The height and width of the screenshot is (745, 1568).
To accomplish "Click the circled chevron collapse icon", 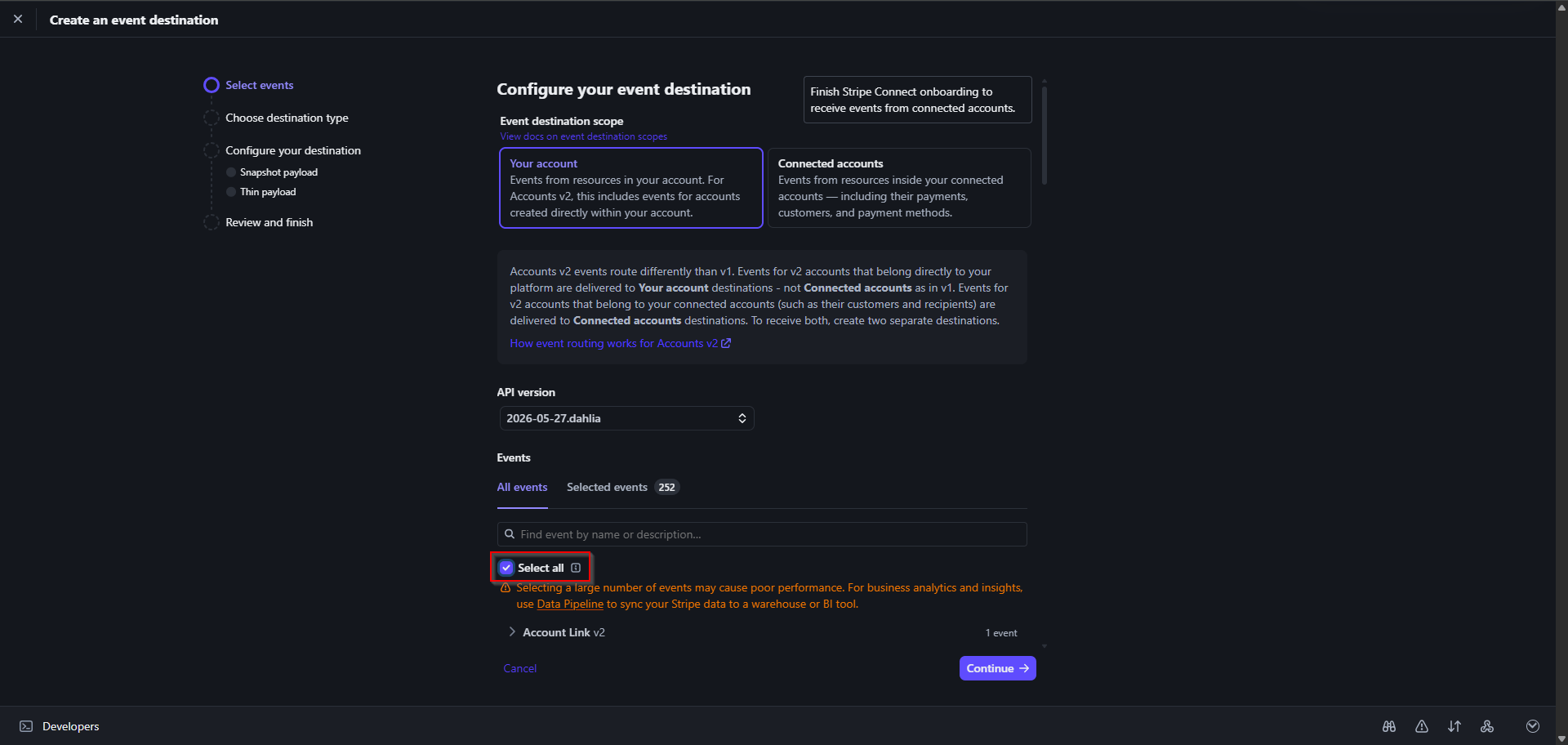I will coord(1533,726).
